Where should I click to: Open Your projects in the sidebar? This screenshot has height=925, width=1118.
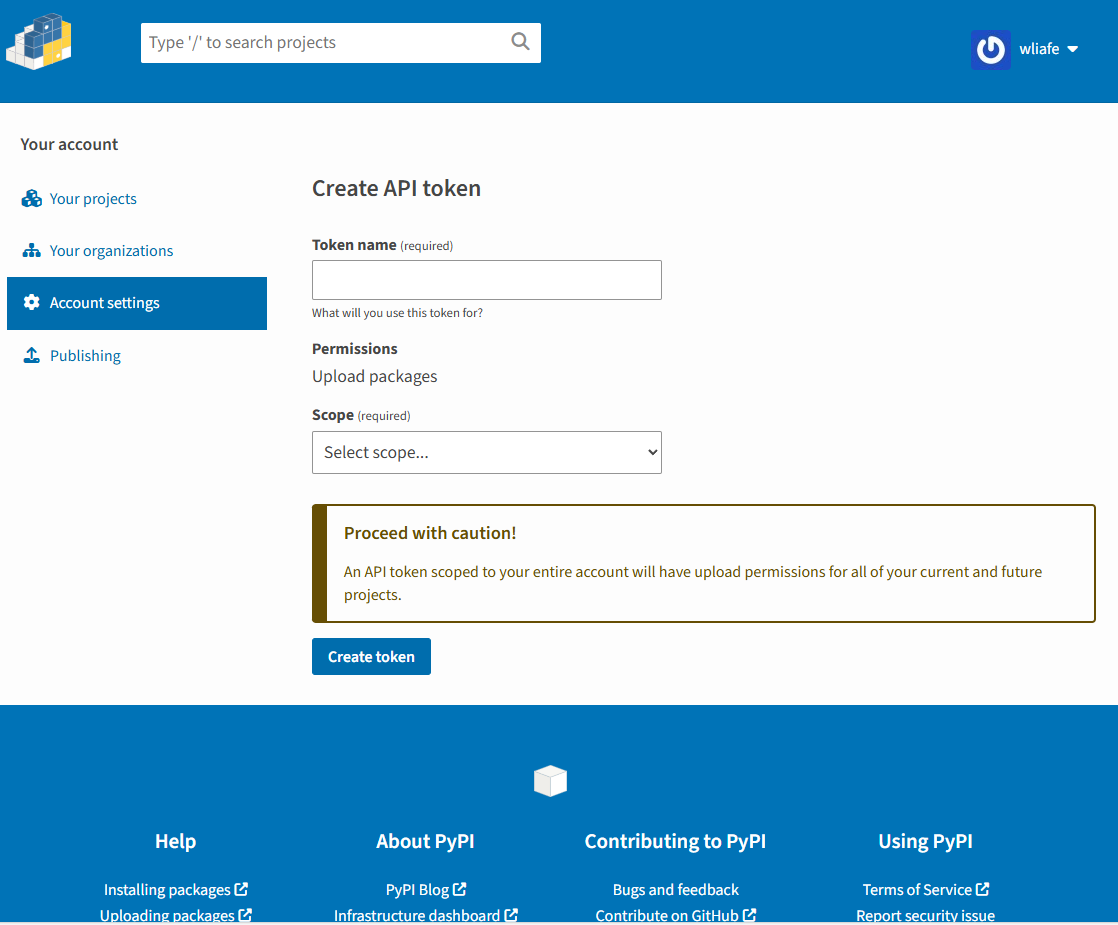[x=93, y=199]
